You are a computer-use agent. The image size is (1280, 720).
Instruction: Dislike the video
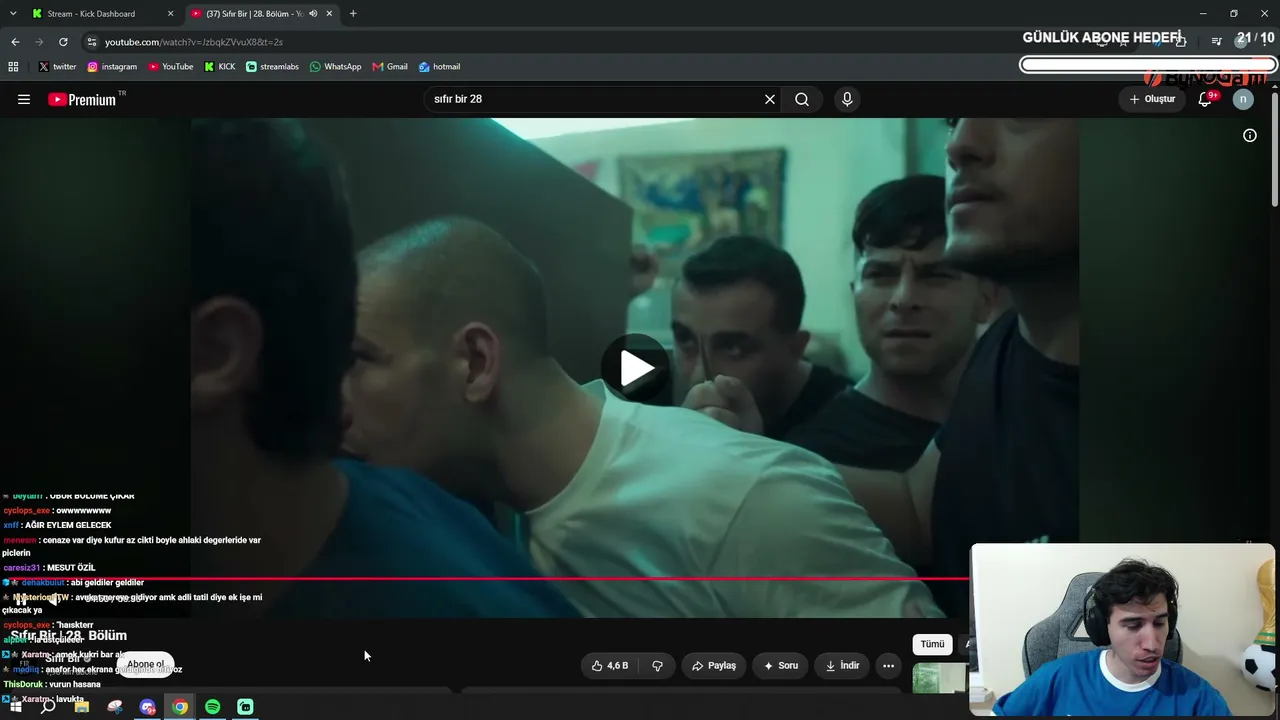point(657,665)
